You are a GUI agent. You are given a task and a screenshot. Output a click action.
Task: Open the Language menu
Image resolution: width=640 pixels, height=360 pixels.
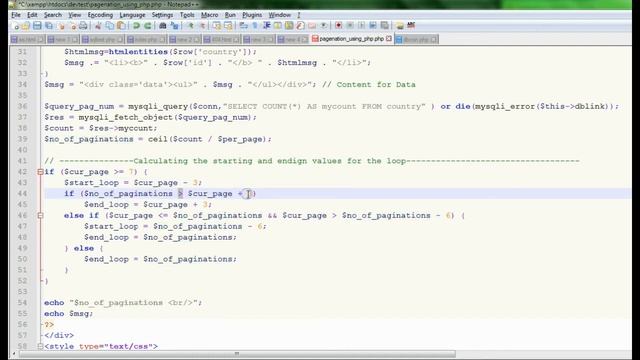click(x=132, y=15)
